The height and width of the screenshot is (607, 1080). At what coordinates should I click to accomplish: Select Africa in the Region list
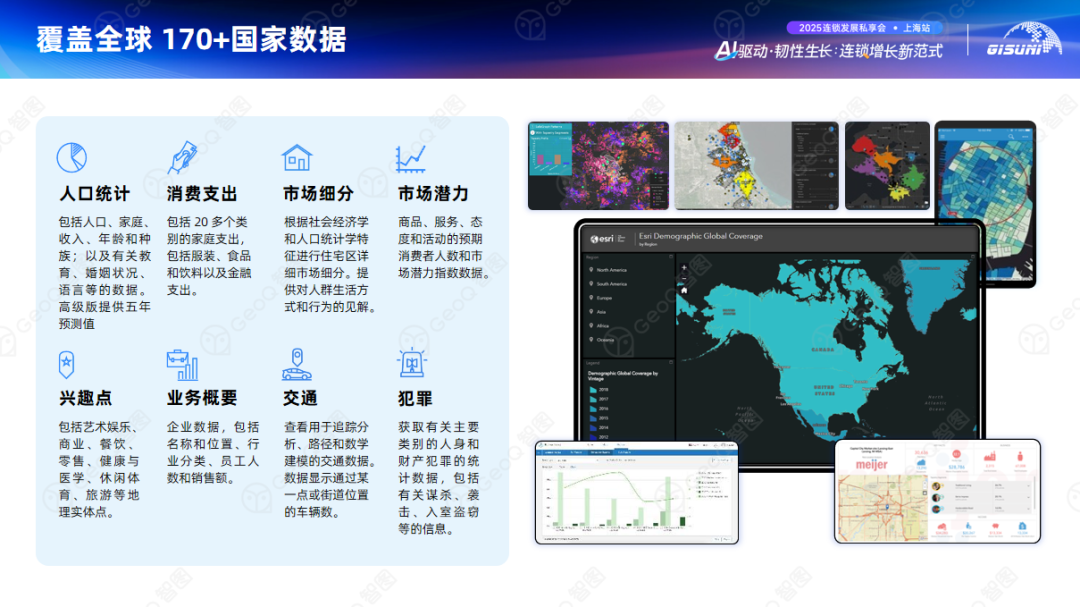[599, 325]
